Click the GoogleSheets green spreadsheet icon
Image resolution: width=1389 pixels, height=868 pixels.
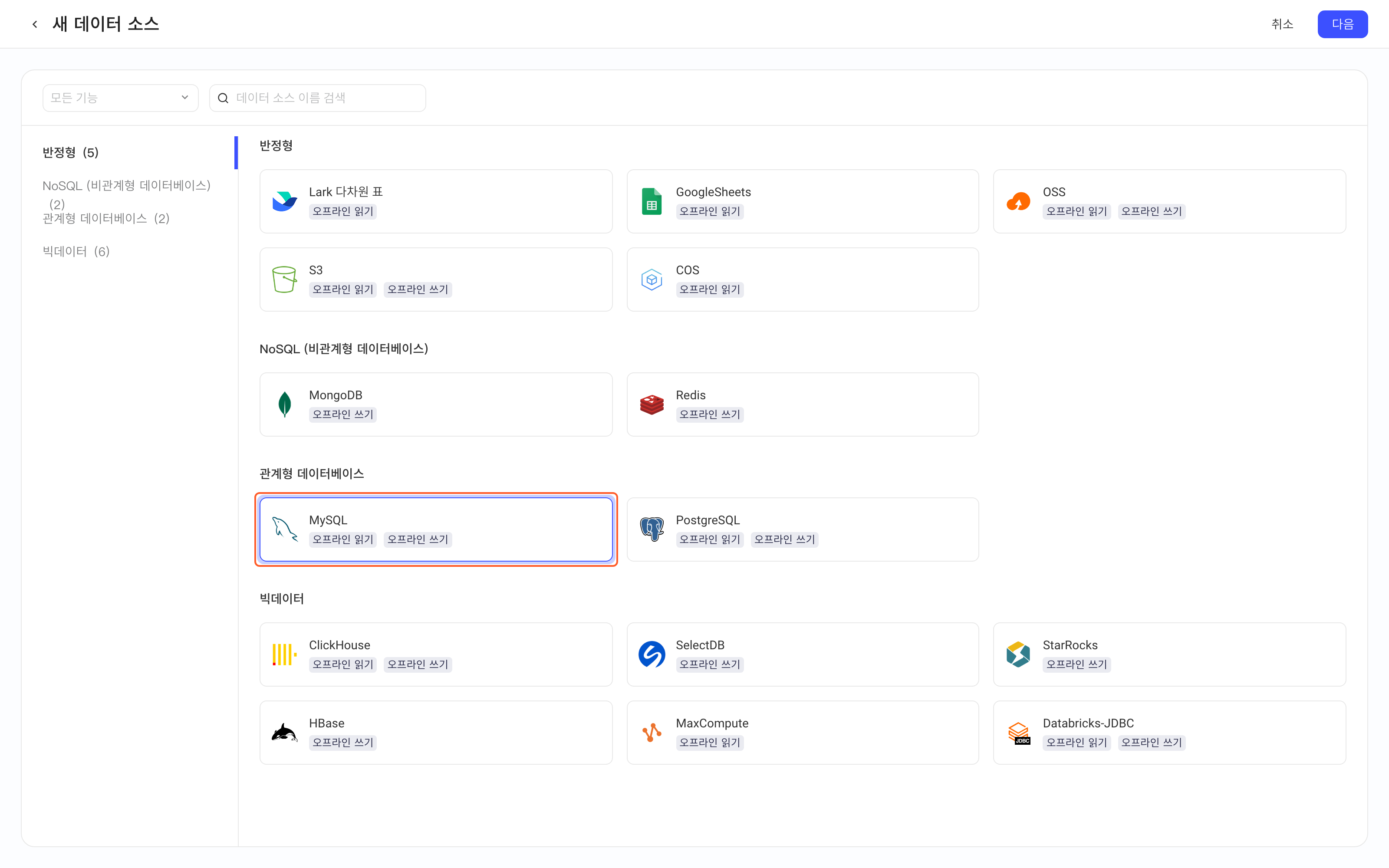(x=652, y=201)
